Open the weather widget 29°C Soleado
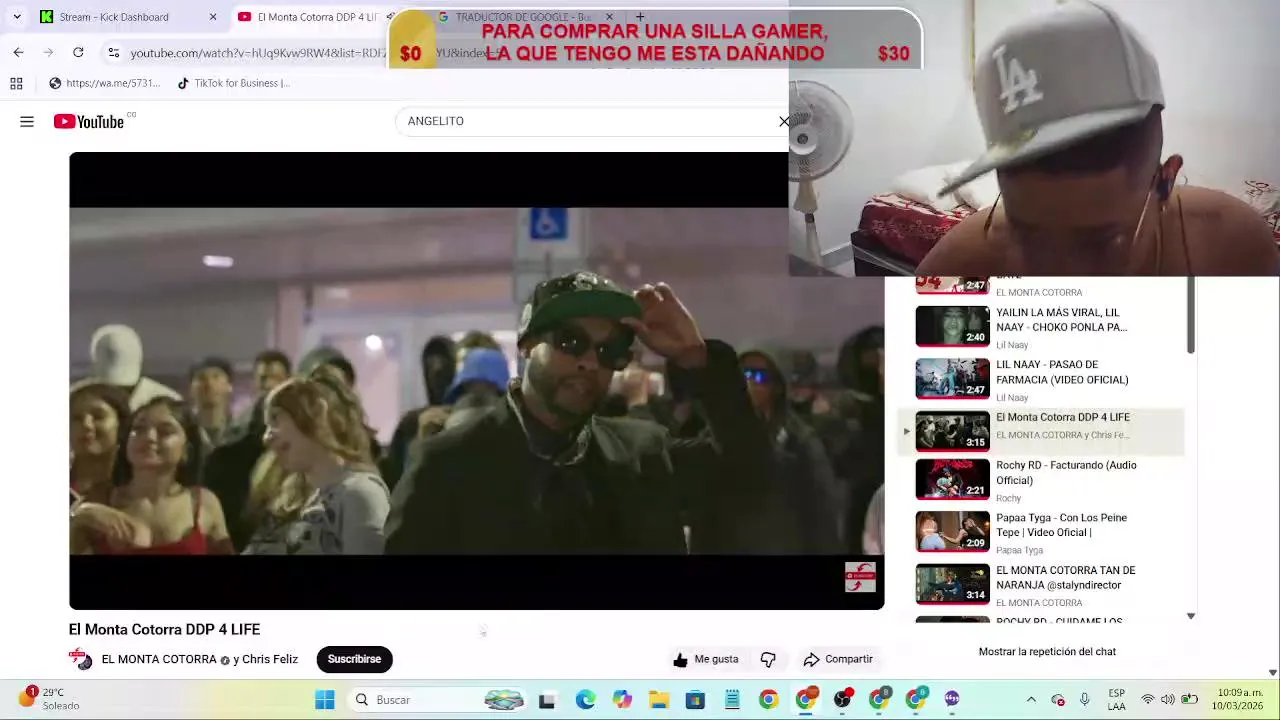The height and width of the screenshot is (720, 1280). pyautogui.click(x=48, y=699)
